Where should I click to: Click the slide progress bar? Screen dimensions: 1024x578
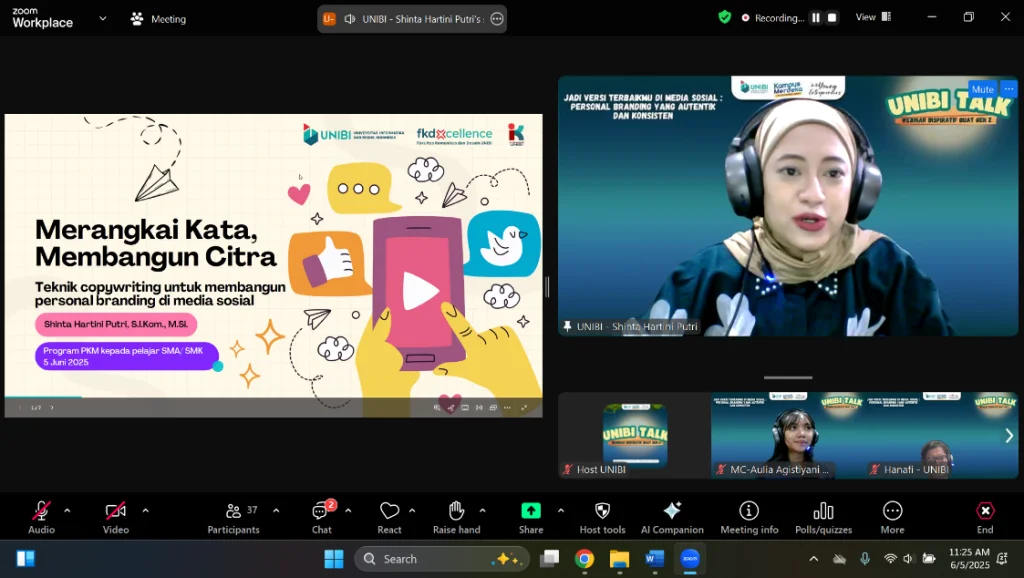(273, 397)
